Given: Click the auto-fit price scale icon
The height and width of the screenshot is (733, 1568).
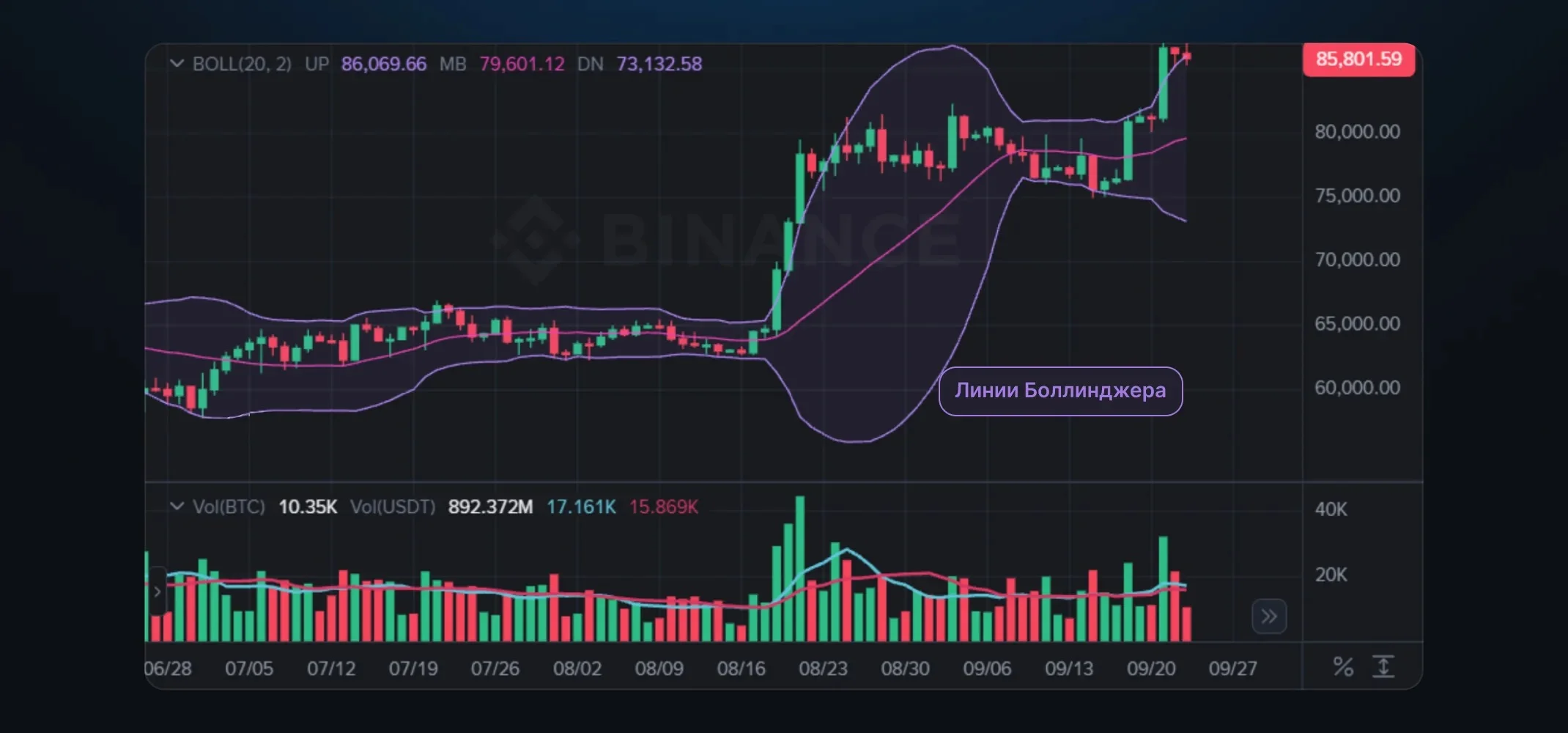Looking at the screenshot, I should tap(1383, 666).
